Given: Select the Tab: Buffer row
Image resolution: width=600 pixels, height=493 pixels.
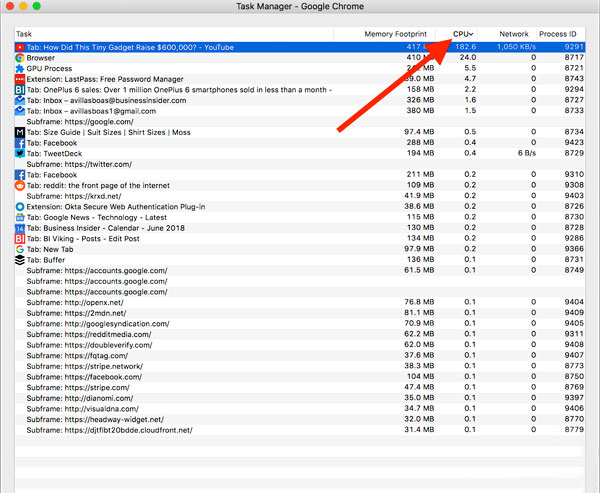Looking at the screenshot, I should (300, 260).
